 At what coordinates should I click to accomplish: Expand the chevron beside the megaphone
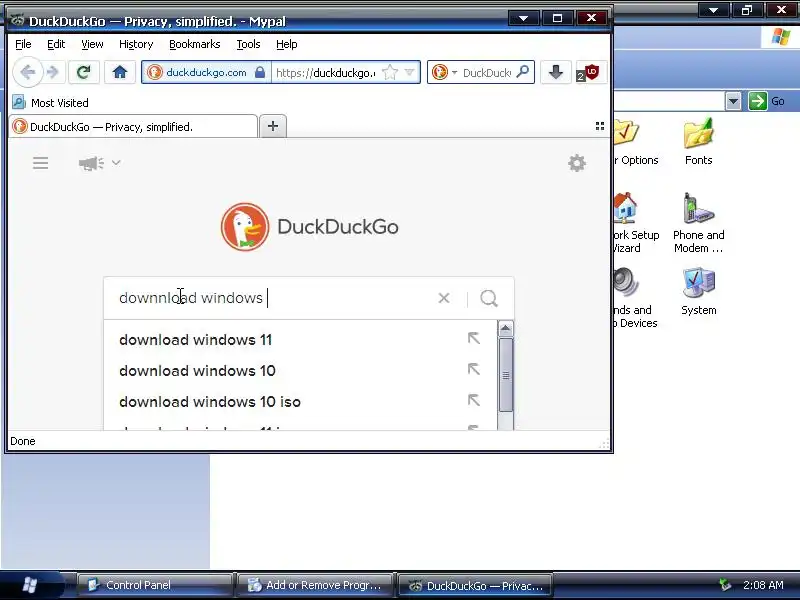click(116, 163)
